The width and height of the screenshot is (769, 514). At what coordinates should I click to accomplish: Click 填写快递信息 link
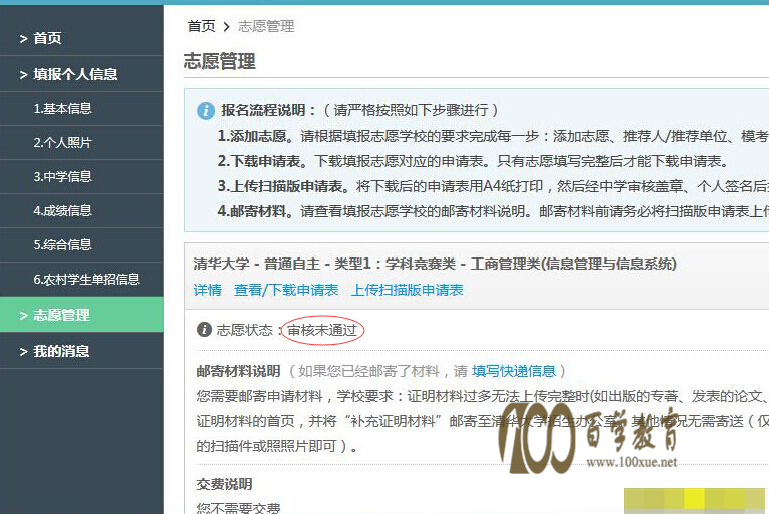click(514, 371)
